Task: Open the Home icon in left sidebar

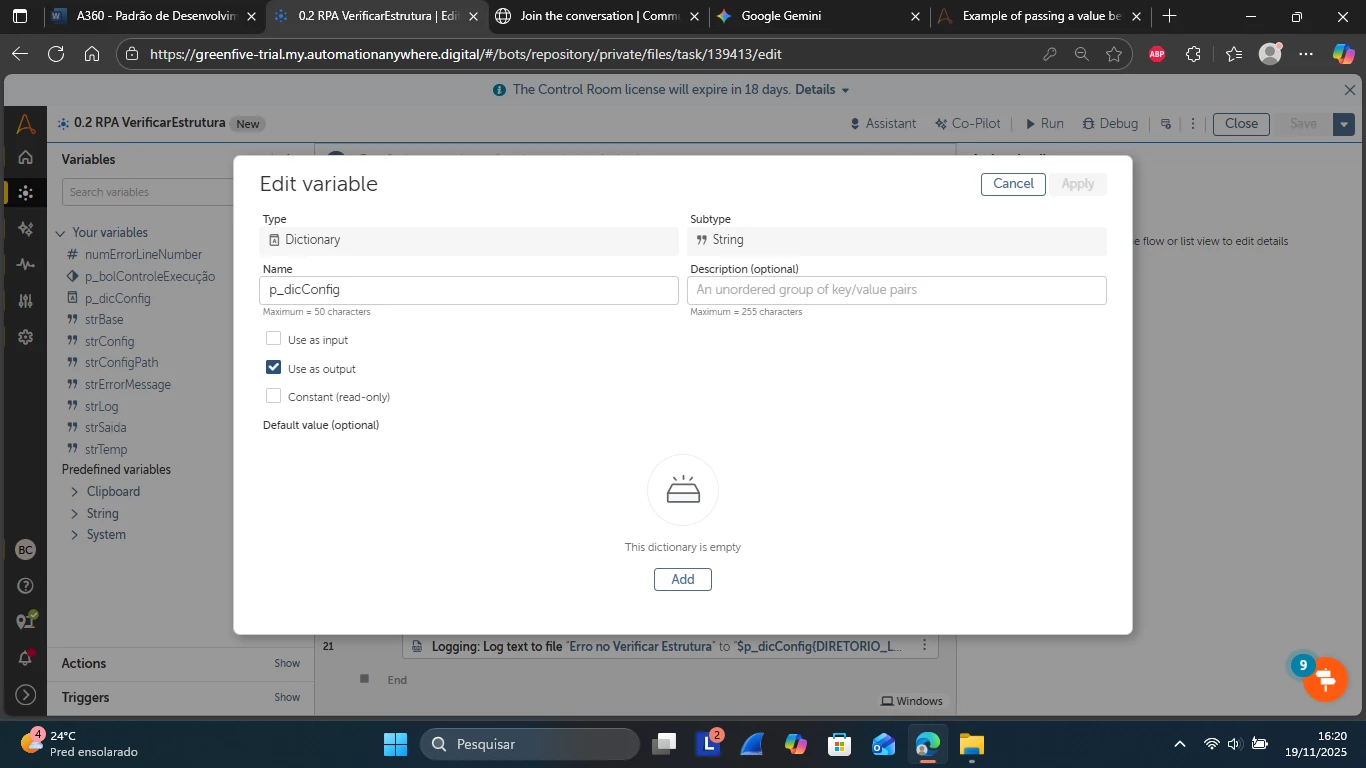Action: [x=26, y=157]
